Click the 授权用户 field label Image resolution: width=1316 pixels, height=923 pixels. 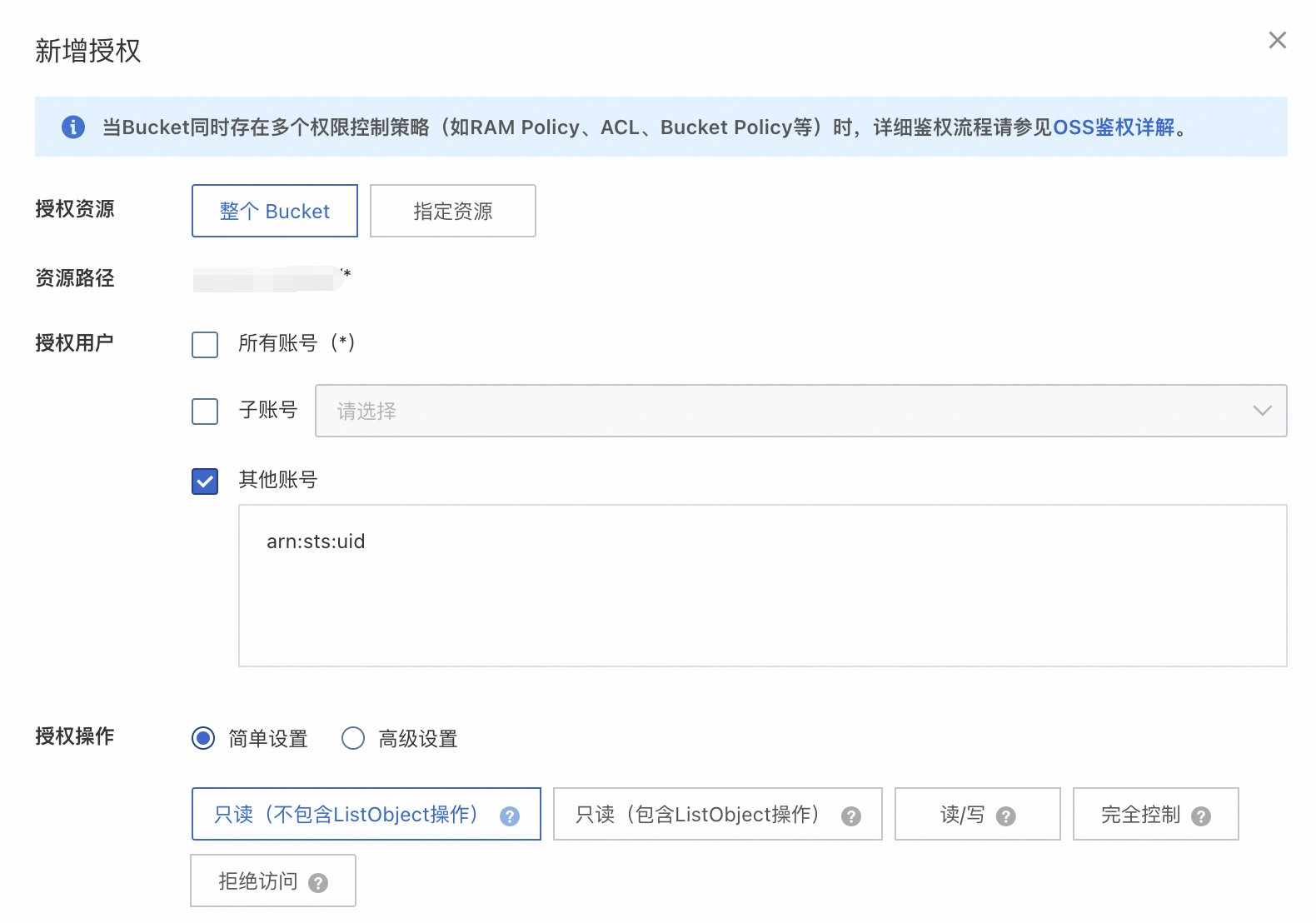(75, 342)
